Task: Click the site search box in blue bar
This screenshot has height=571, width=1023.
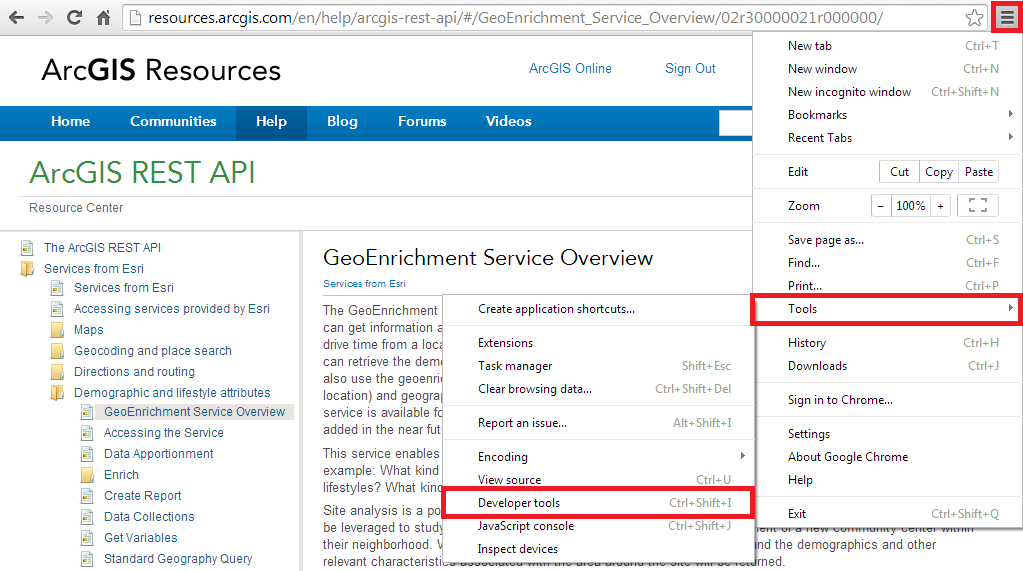Action: (x=736, y=123)
